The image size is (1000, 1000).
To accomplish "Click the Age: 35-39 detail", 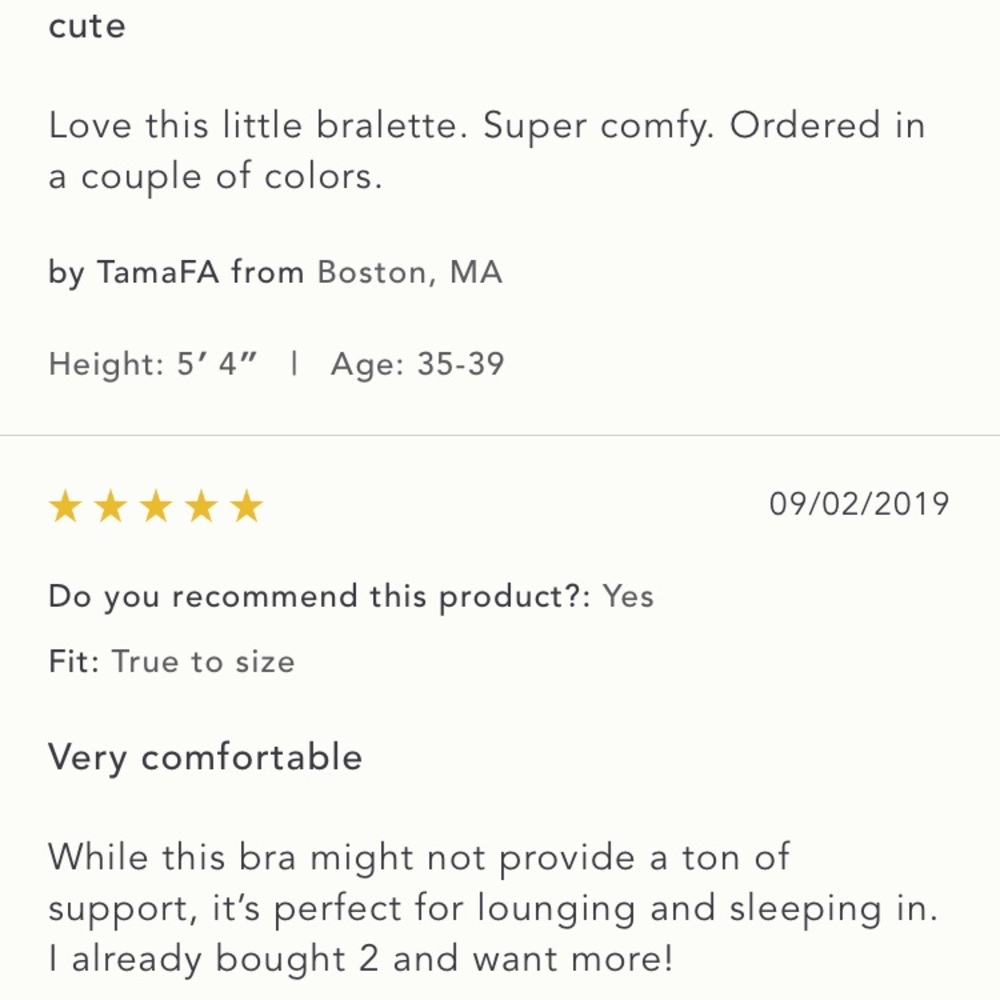I will pos(417,364).
